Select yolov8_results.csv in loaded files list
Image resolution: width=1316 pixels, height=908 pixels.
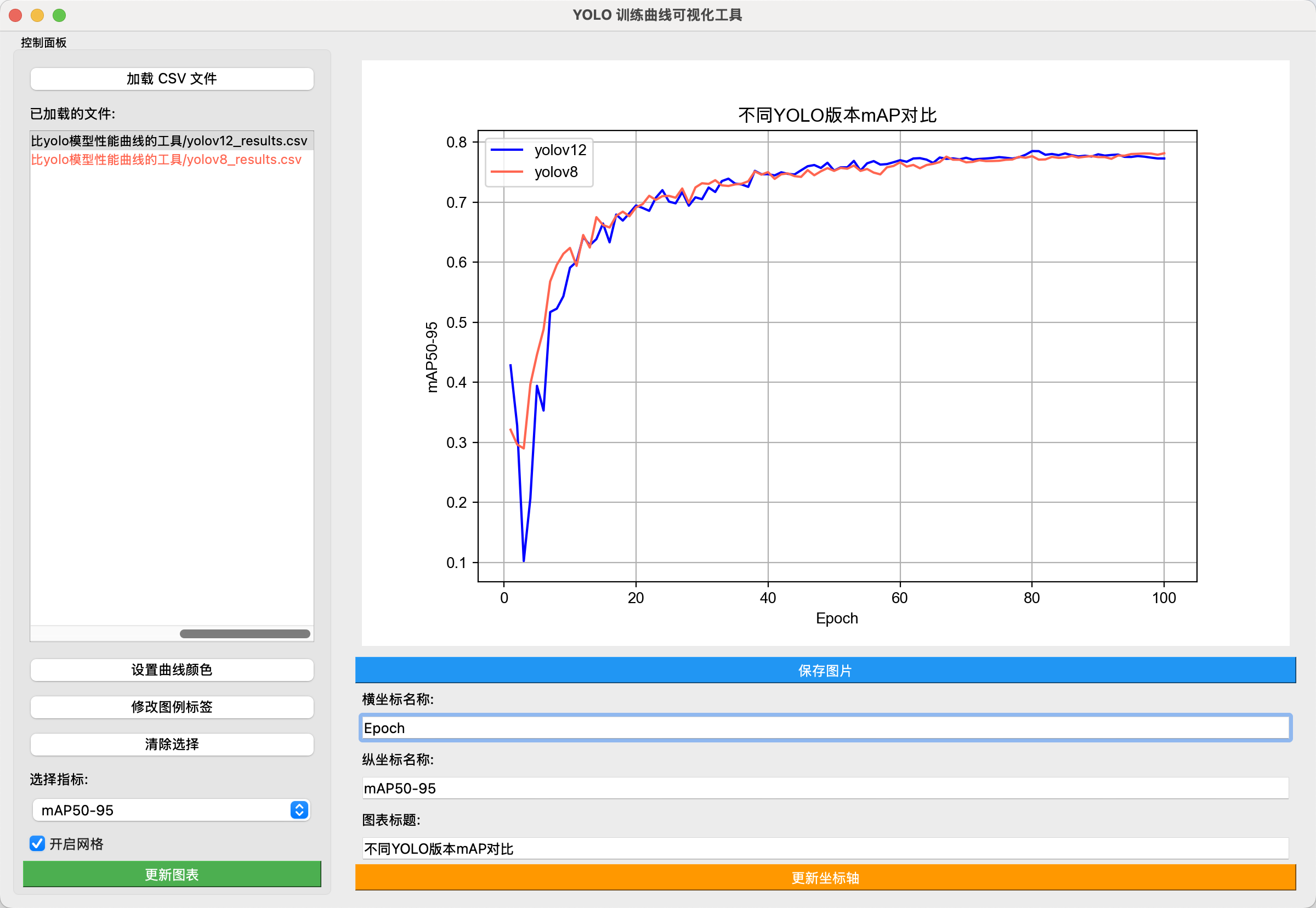pos(166,160)
